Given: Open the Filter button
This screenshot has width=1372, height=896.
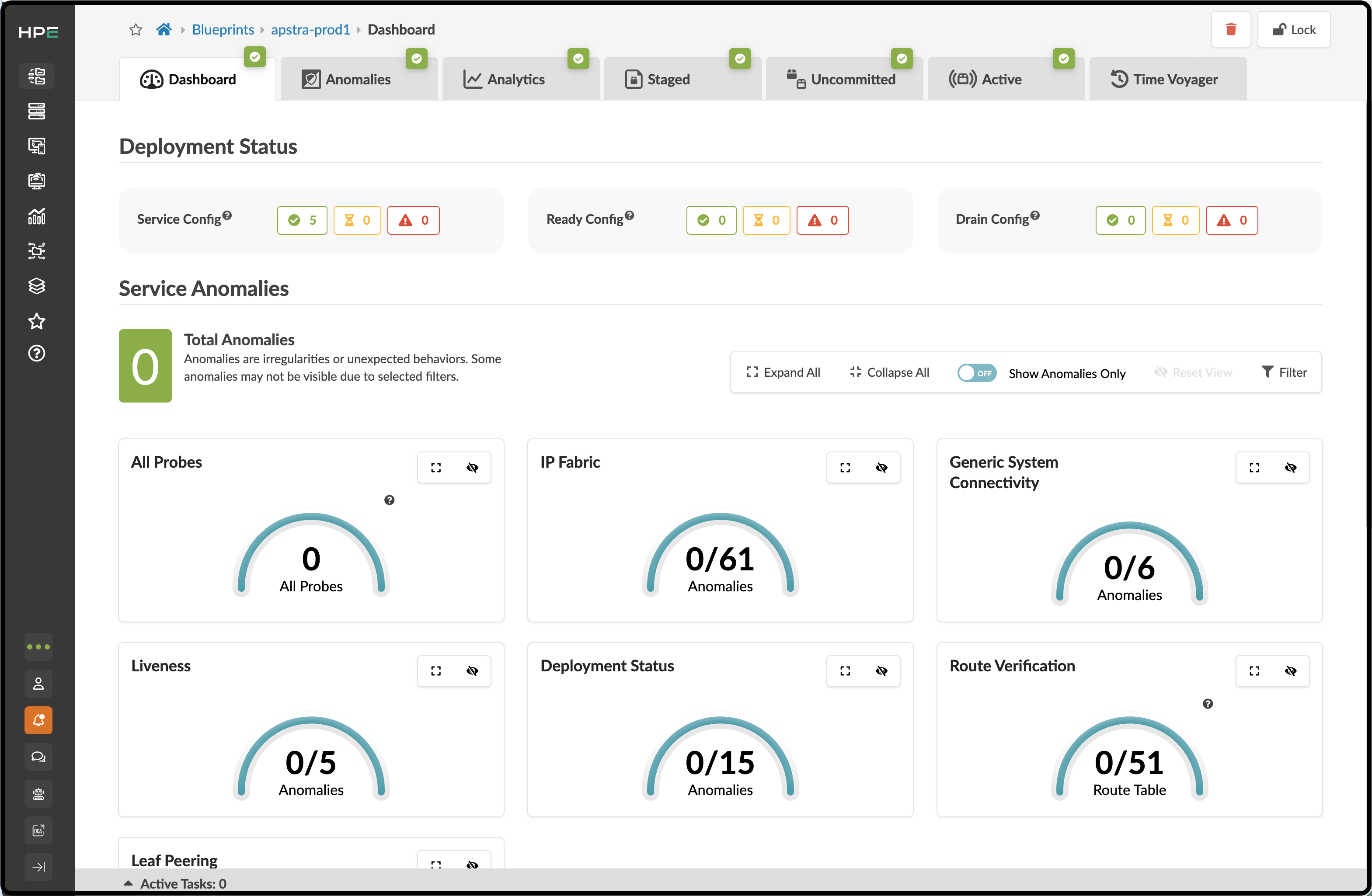Looking at the screenshot, I should point(1284,372).
